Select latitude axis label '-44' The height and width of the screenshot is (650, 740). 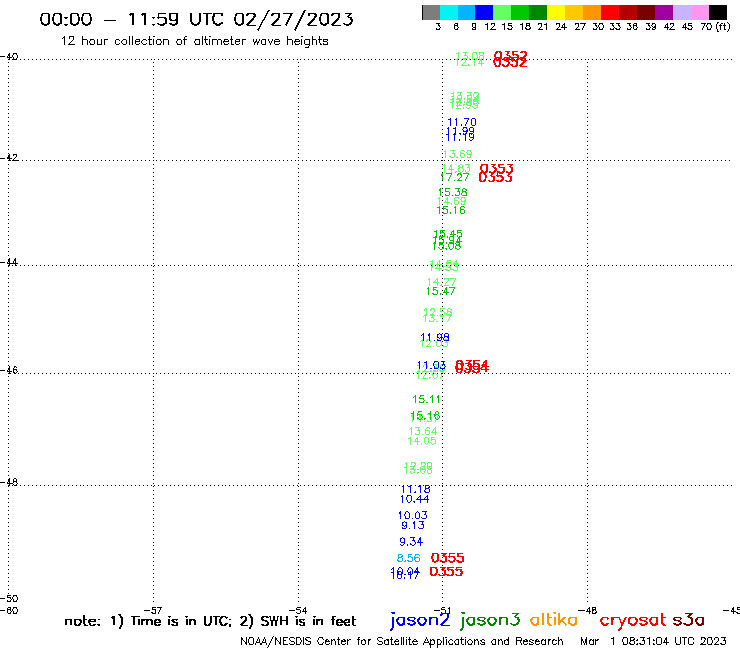click(9, 262)
